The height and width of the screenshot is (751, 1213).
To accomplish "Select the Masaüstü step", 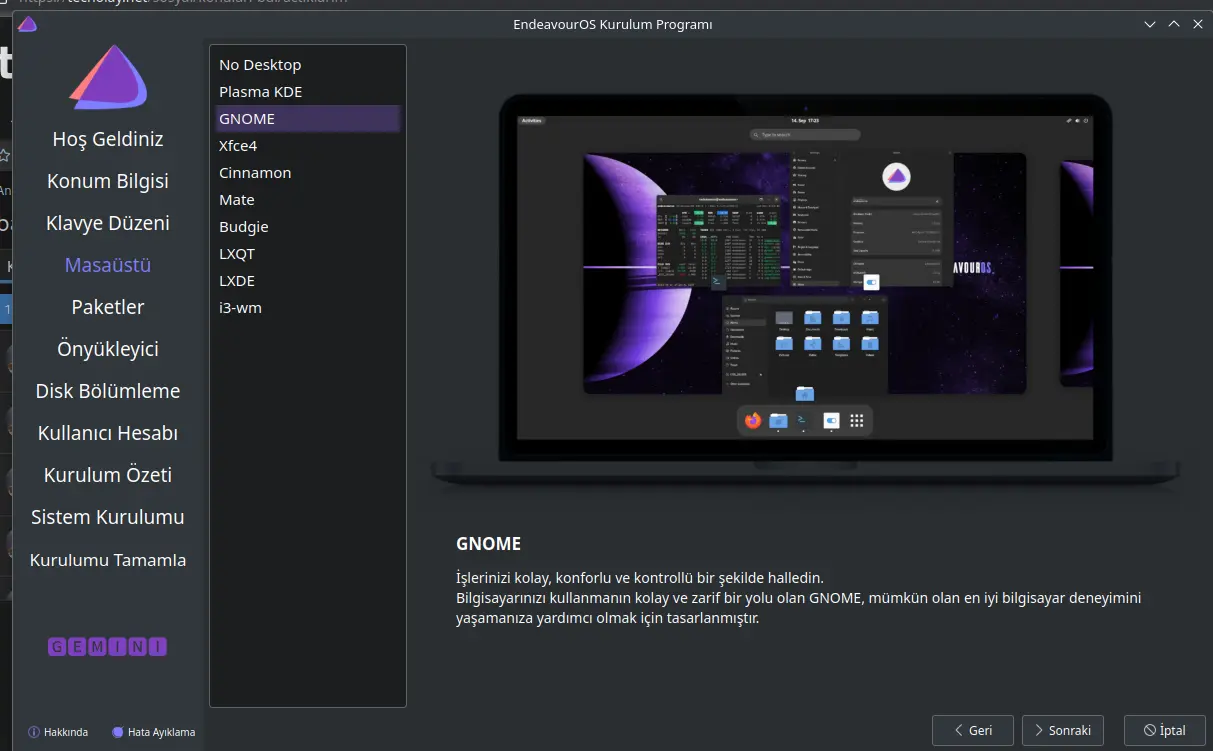I will (108, 265).
